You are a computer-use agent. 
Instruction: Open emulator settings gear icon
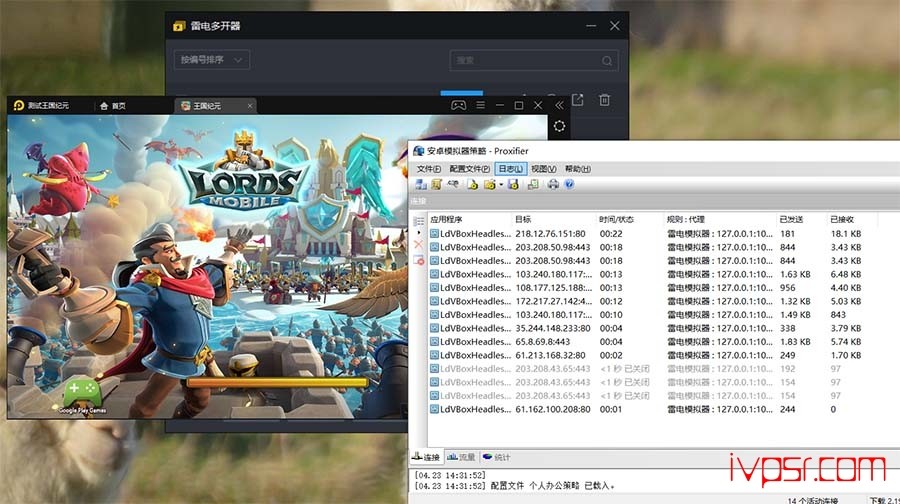click(x=560, y=126)
